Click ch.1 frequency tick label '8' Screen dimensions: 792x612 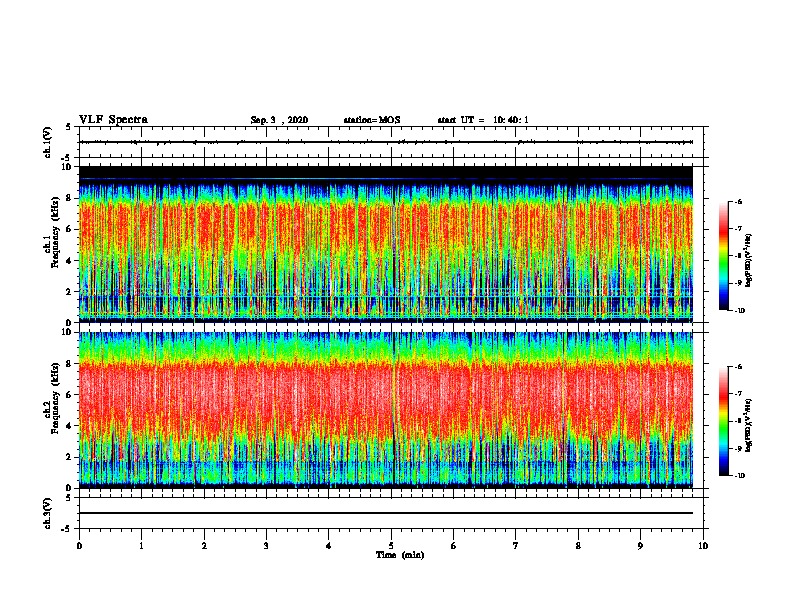click(69, 198)
